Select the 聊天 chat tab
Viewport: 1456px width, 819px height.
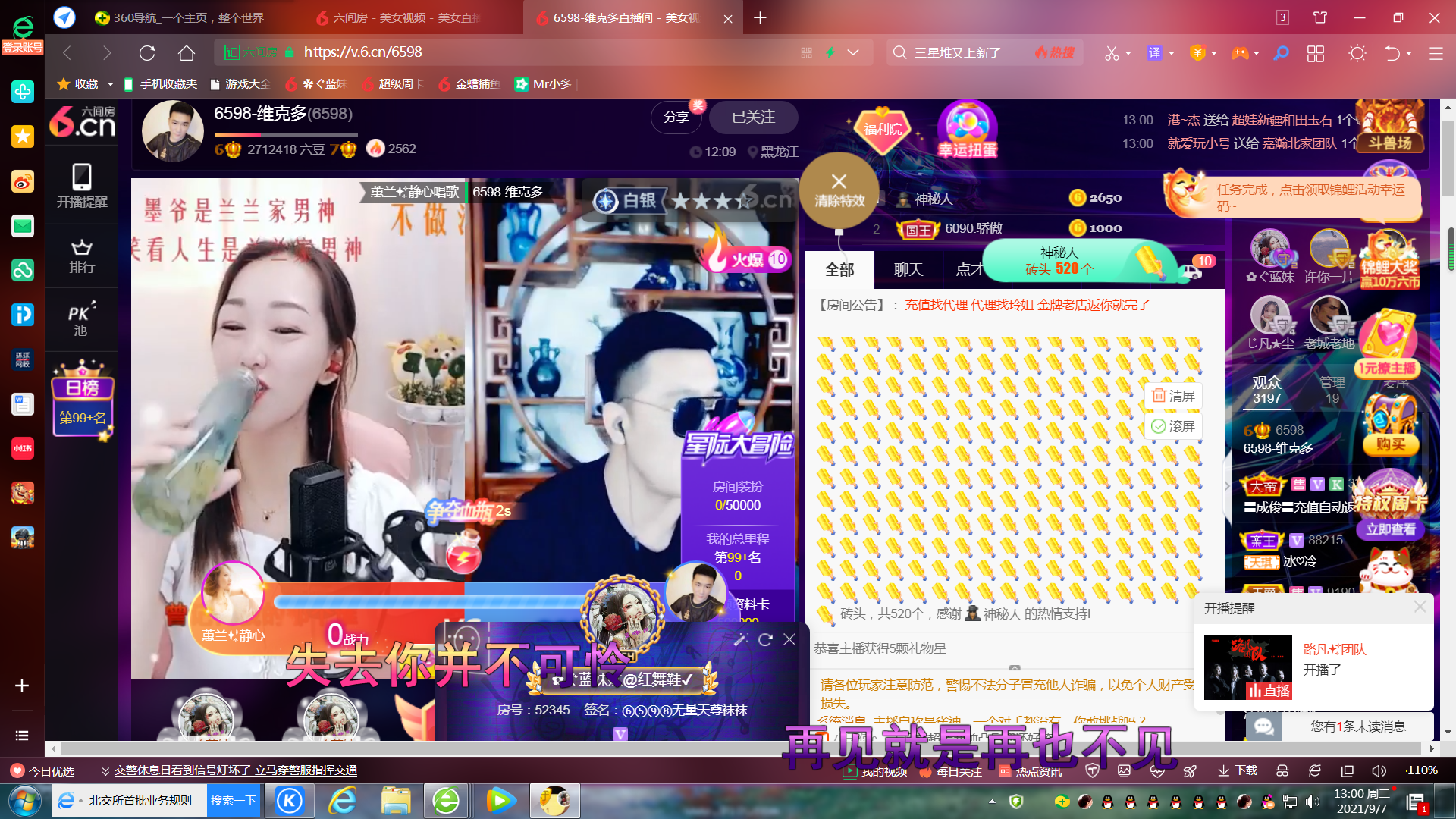coord(908,269)
